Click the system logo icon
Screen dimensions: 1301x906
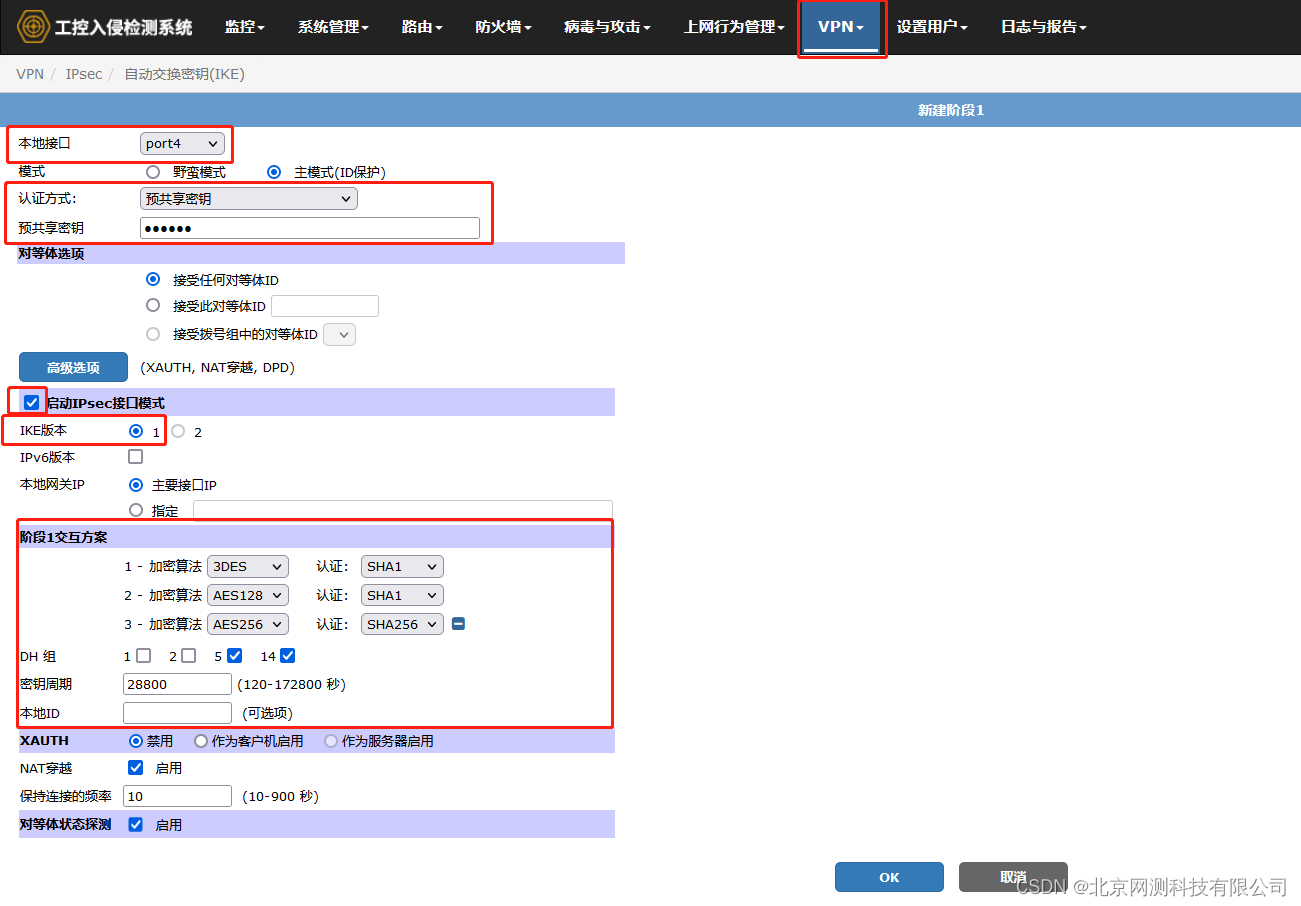pos(33,26)
